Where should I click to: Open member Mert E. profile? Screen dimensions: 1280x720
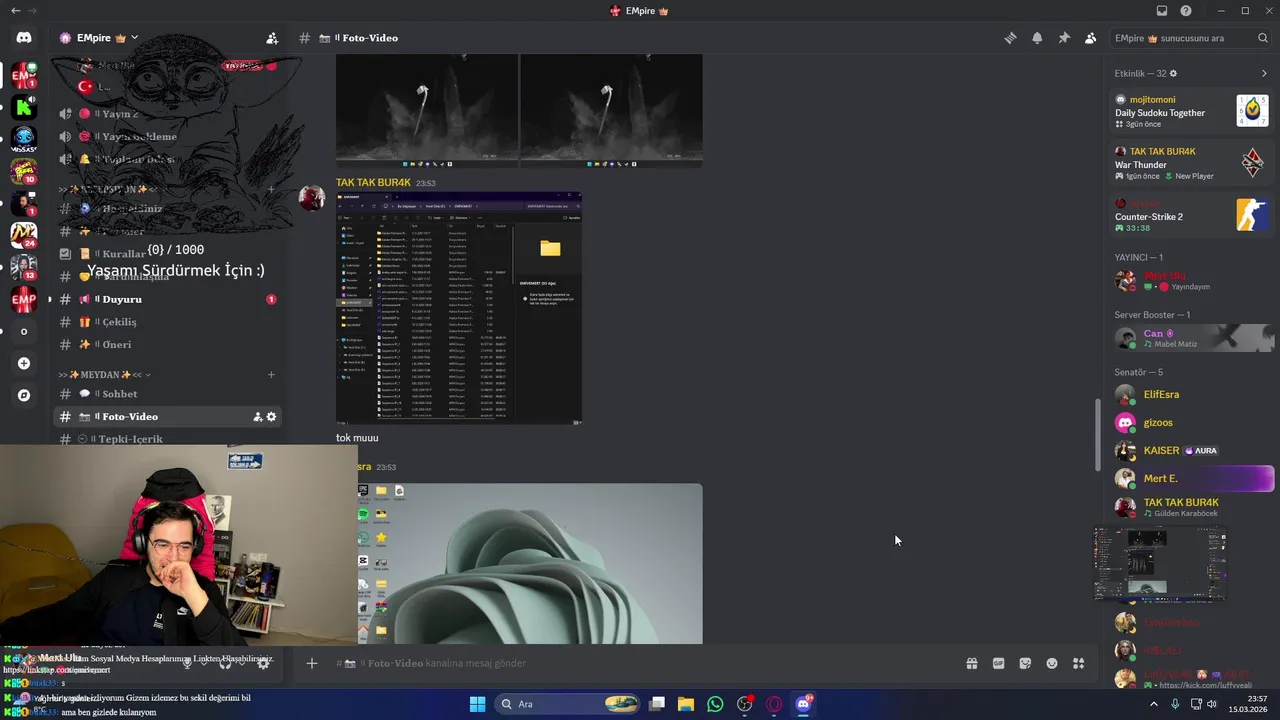1191,478
